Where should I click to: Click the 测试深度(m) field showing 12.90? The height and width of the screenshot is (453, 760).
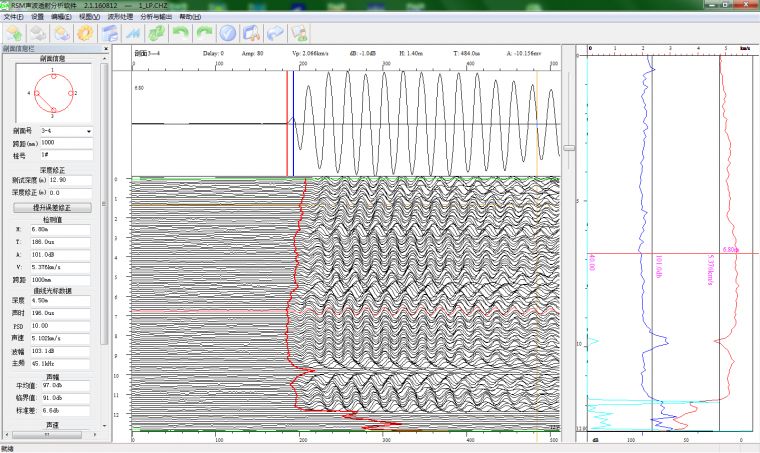coord(69,180)
